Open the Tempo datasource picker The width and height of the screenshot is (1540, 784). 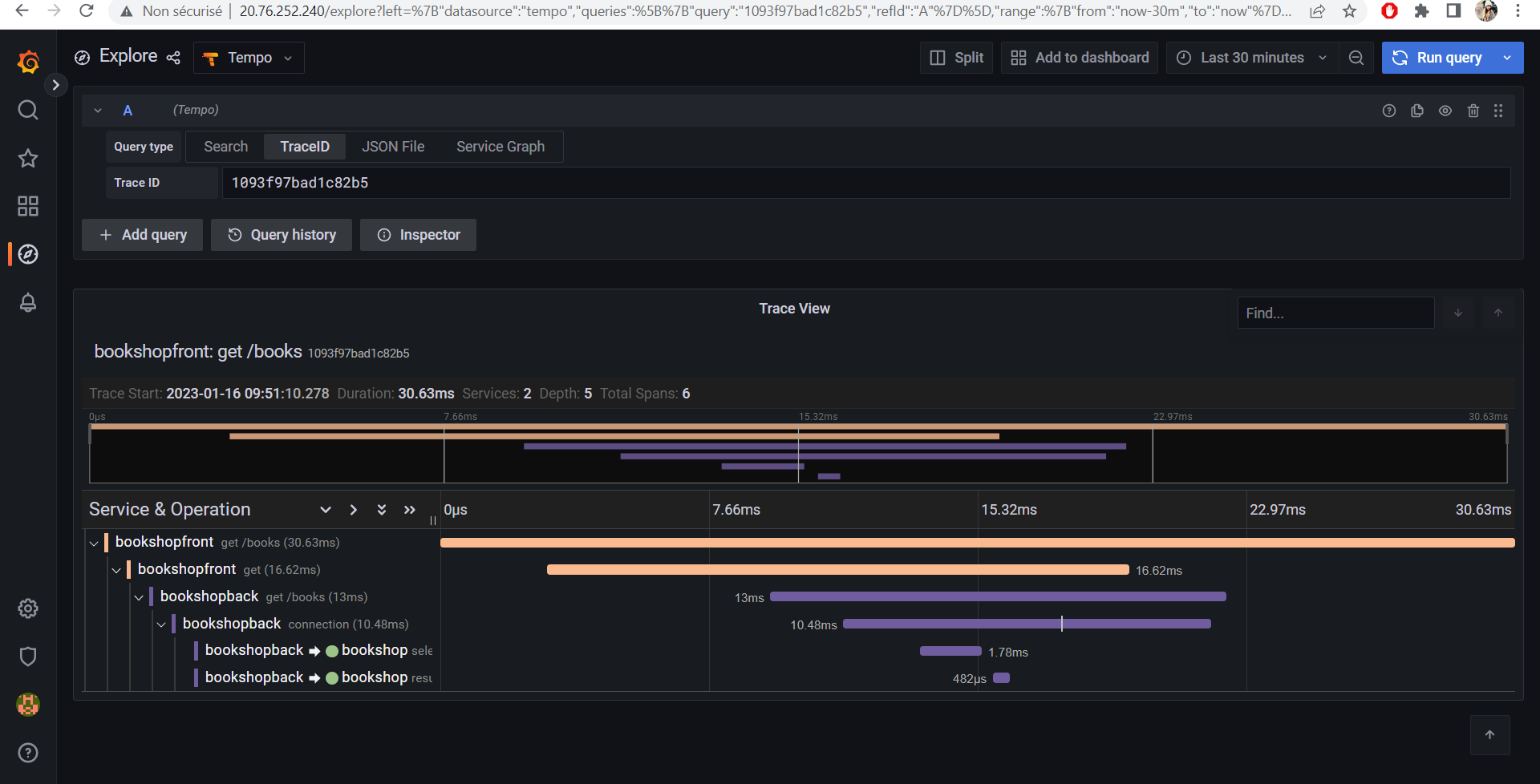point(249,58)
